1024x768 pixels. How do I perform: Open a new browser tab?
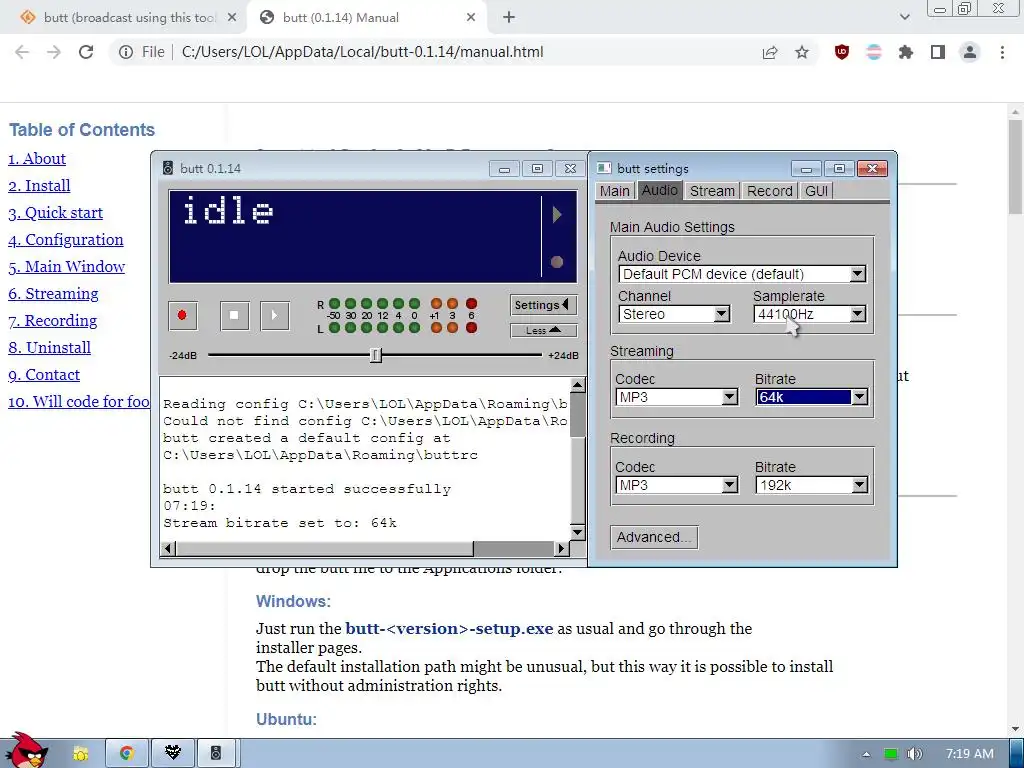point(509,18)
